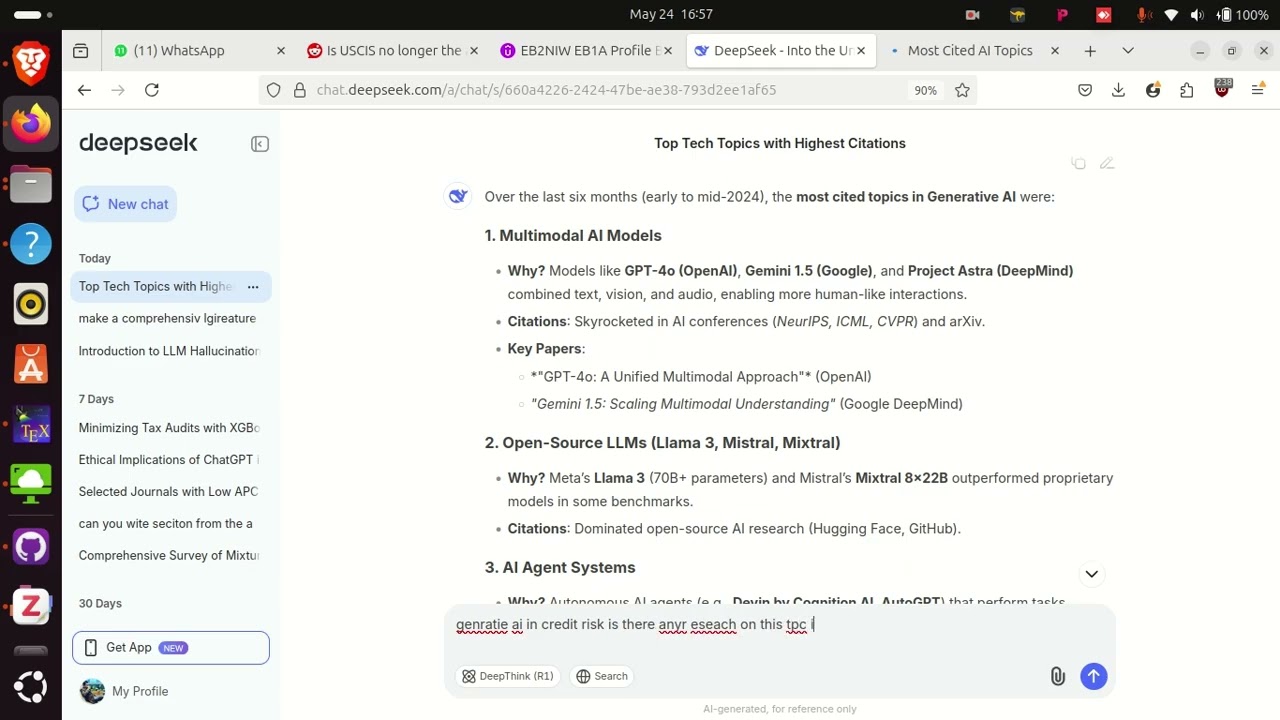1280x720 pixels.
Task: Click the site padlock security icon
Action: point(299,90)
